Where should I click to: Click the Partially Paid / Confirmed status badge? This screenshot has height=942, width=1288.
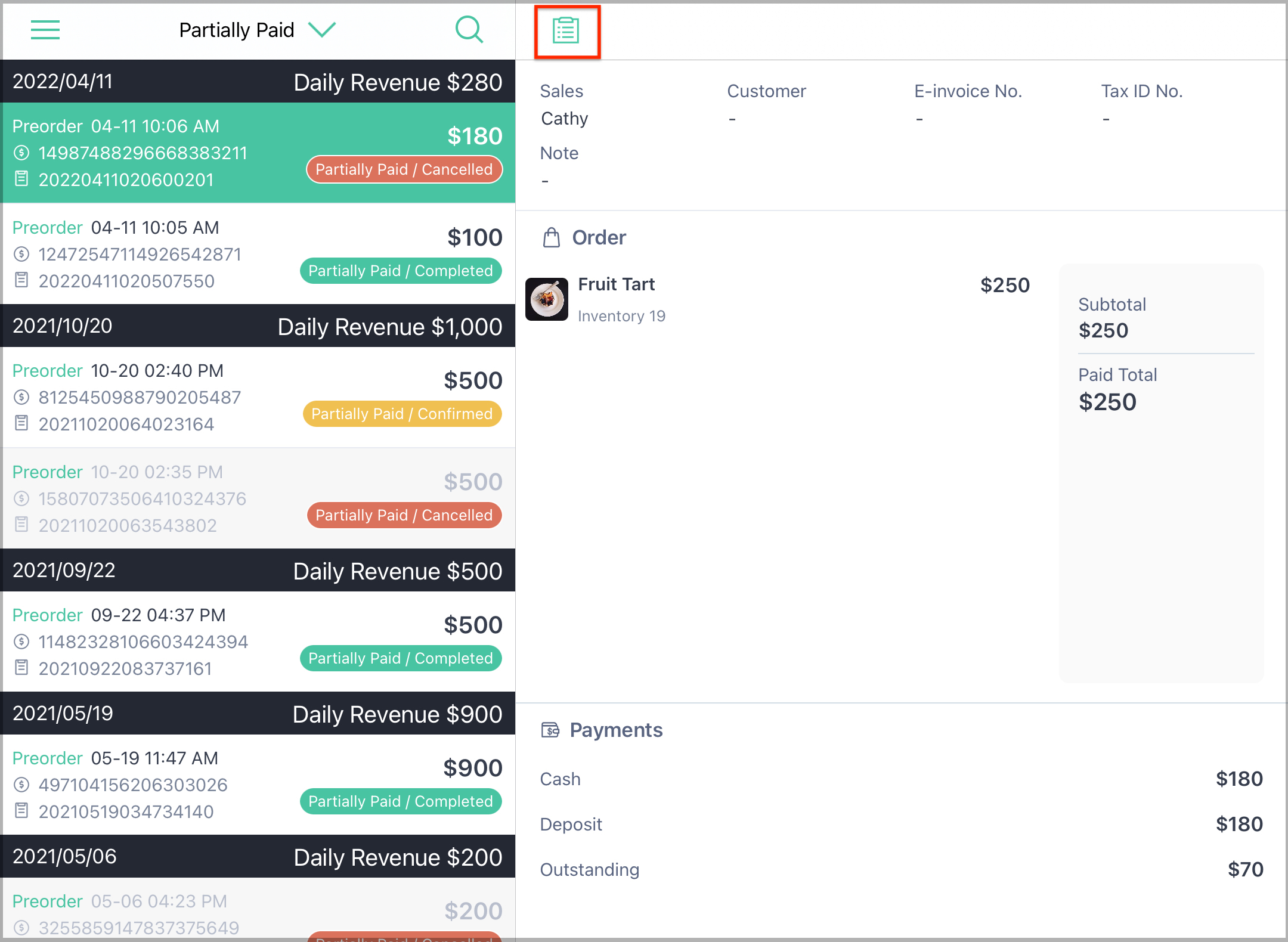402,414
